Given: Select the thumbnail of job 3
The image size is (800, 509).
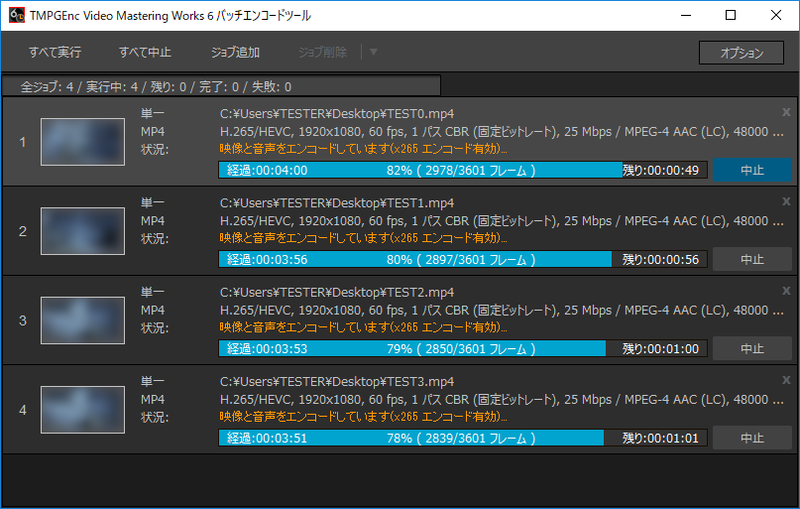Looking at the screenshot, I should pyautogui.click(x=83, y=320).
